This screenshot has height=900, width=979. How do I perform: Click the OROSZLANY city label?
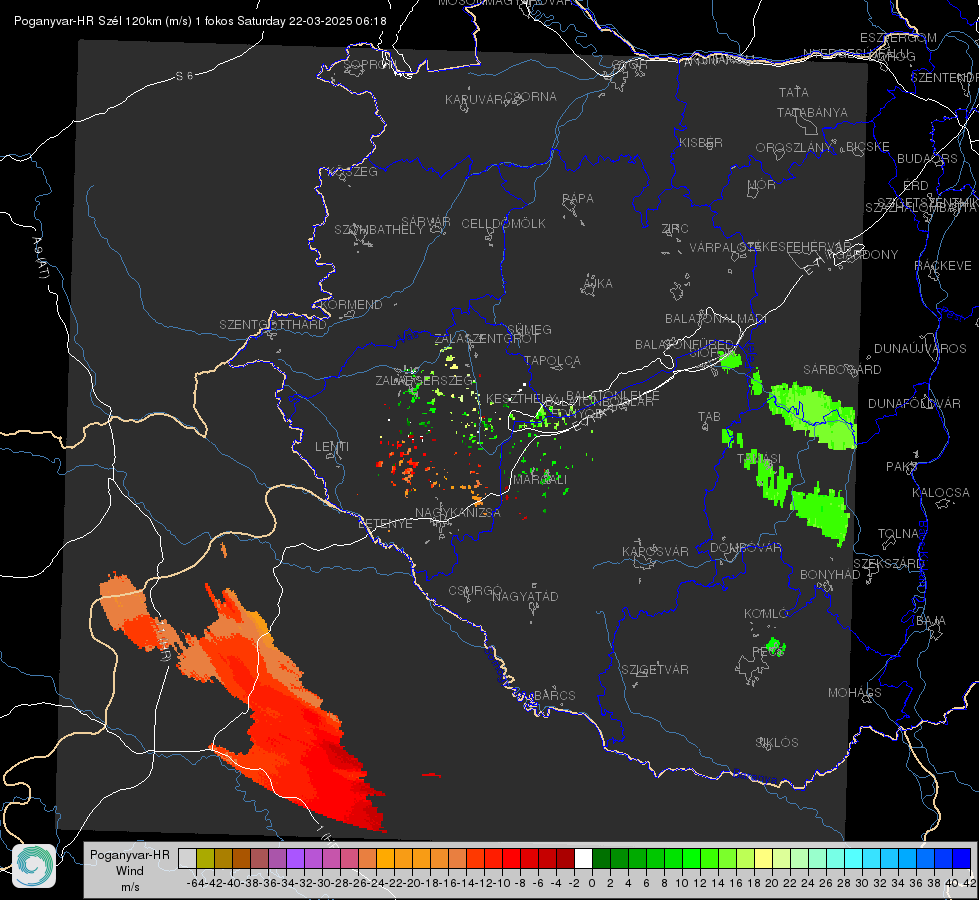[794, 147]
